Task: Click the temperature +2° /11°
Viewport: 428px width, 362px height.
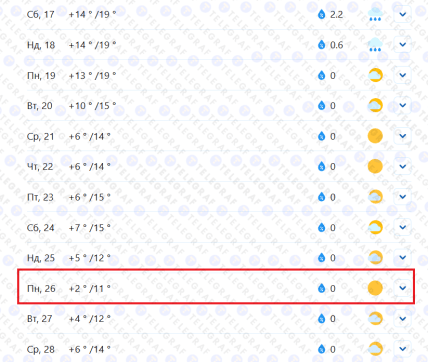Action: tap(89, 288)
